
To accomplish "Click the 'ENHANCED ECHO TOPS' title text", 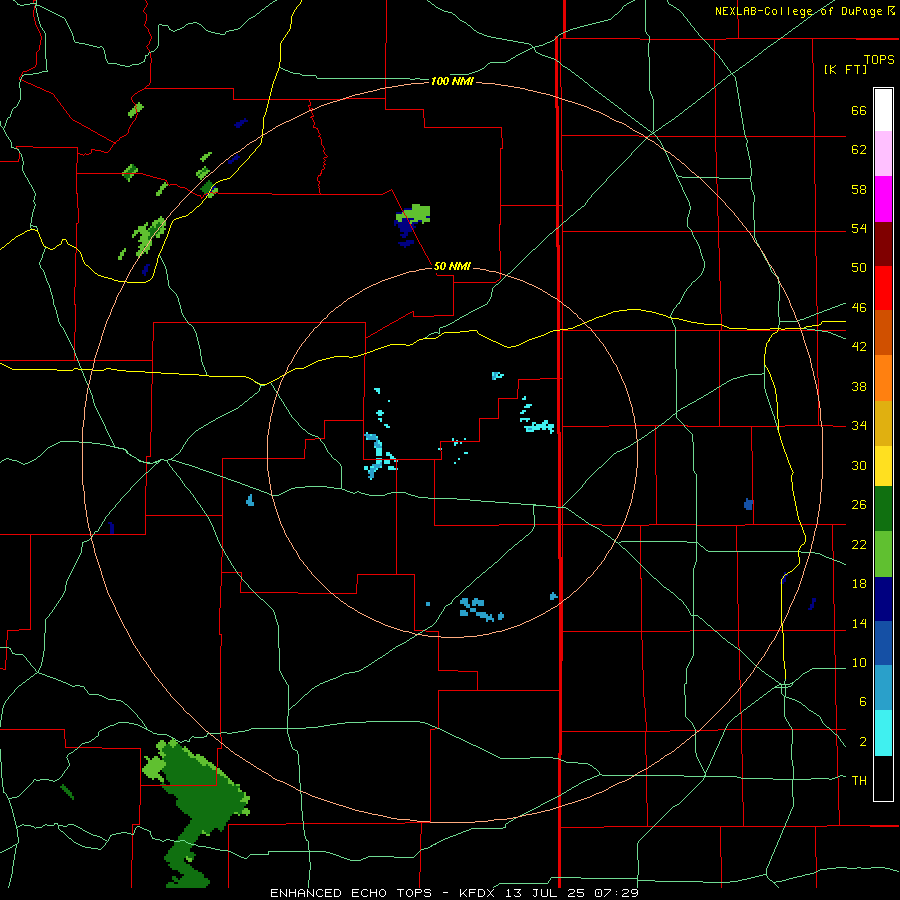I will pyautogui.click(x=351, y=893).
